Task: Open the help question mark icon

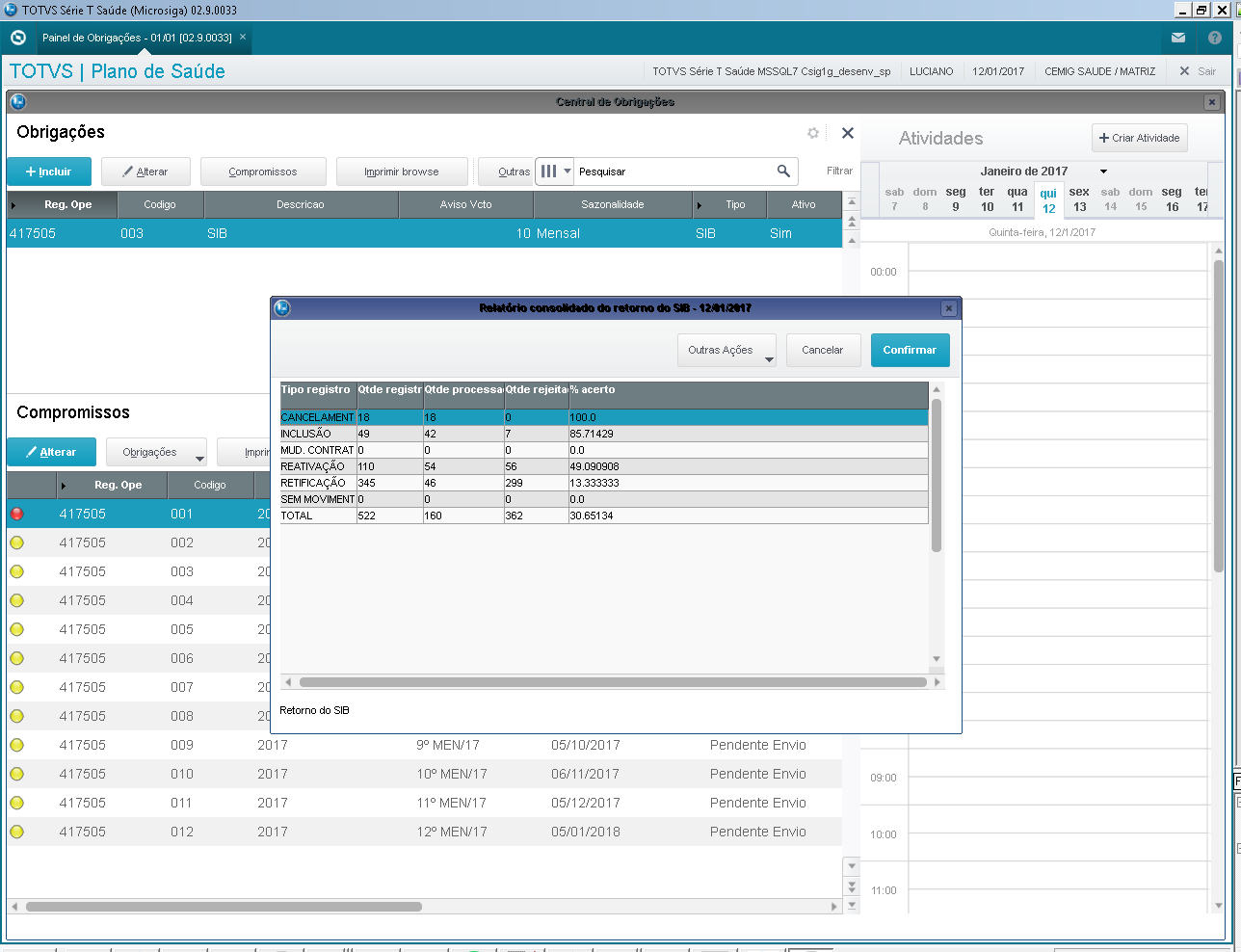Action: click(1215, 38)
